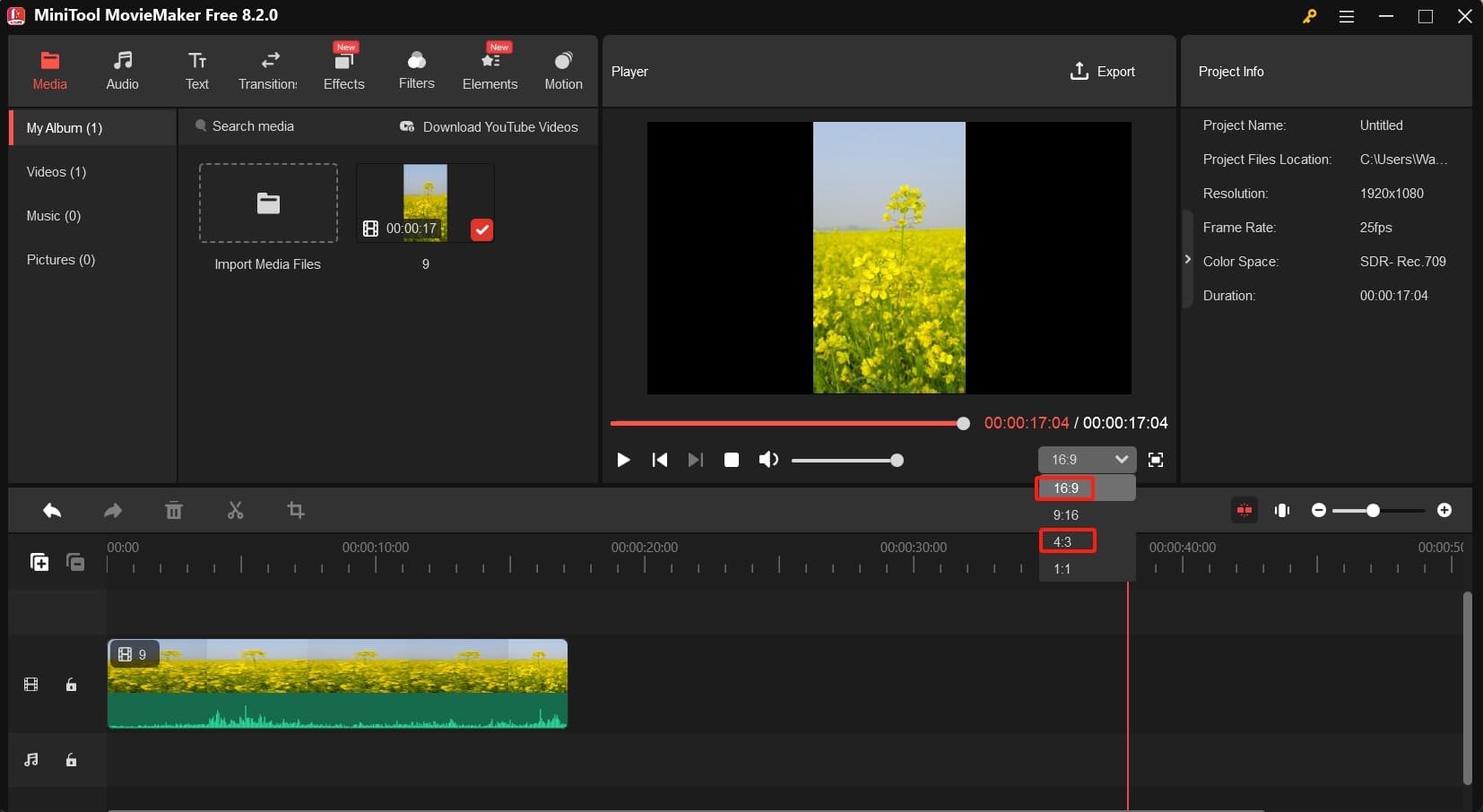Click the player playback progress bar
Viewport: 1483px width, 812px height.
[790, 423]
